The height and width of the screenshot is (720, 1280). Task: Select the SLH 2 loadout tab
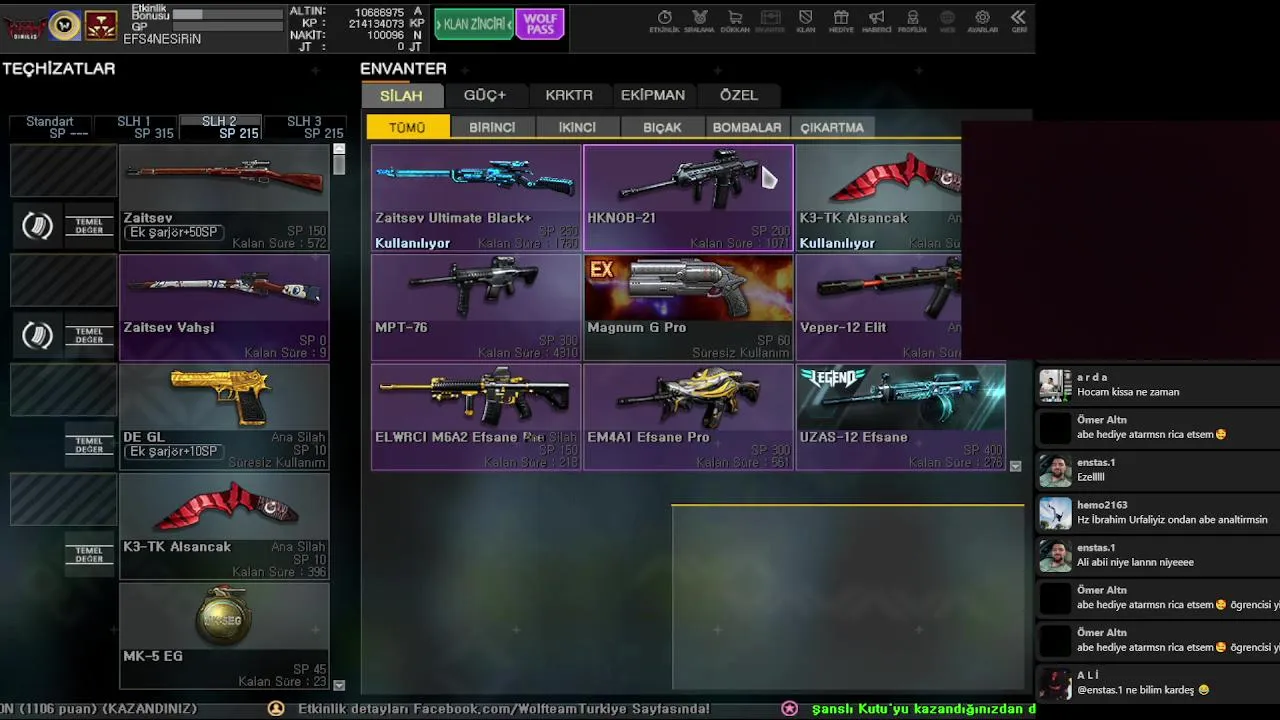pyautogui.click(x=219, y=127)
